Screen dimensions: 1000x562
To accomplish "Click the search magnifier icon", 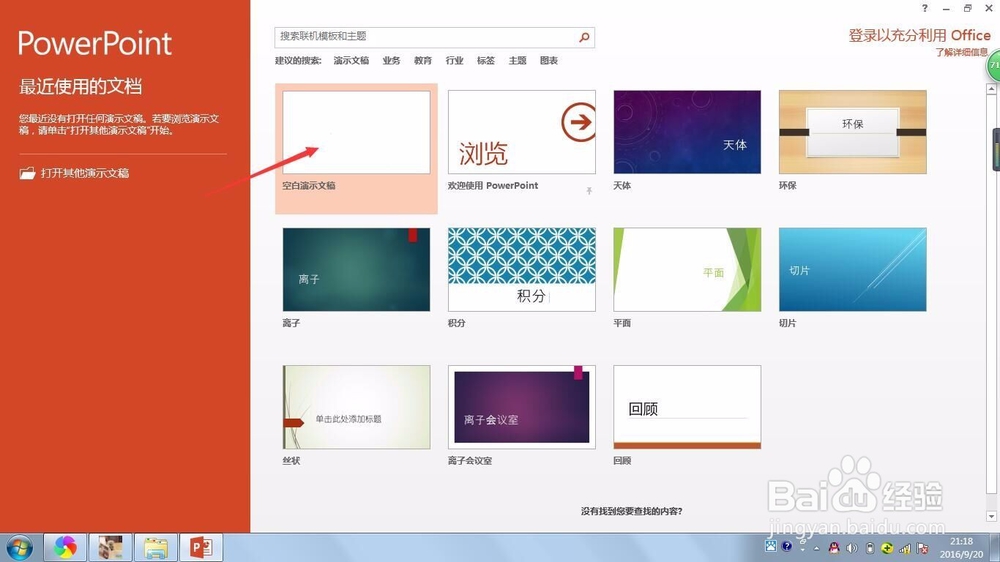I will [584, 37].
